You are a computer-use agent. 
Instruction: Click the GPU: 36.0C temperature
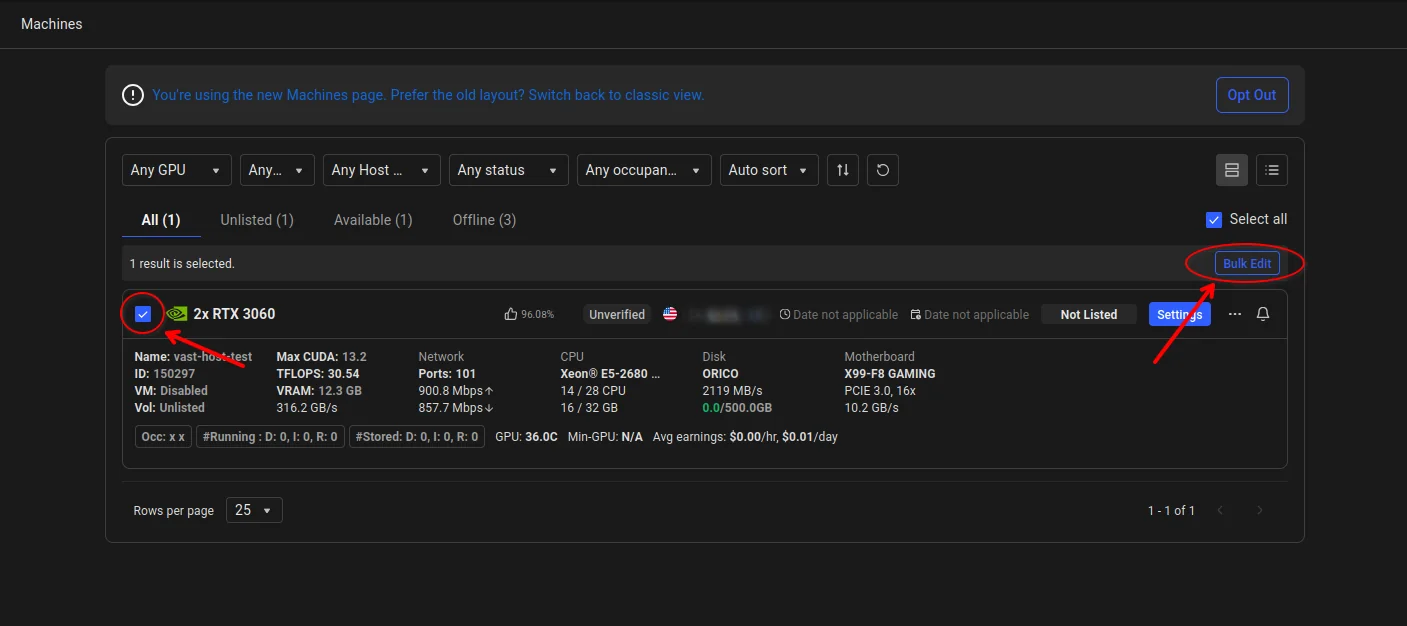point(526,437)
